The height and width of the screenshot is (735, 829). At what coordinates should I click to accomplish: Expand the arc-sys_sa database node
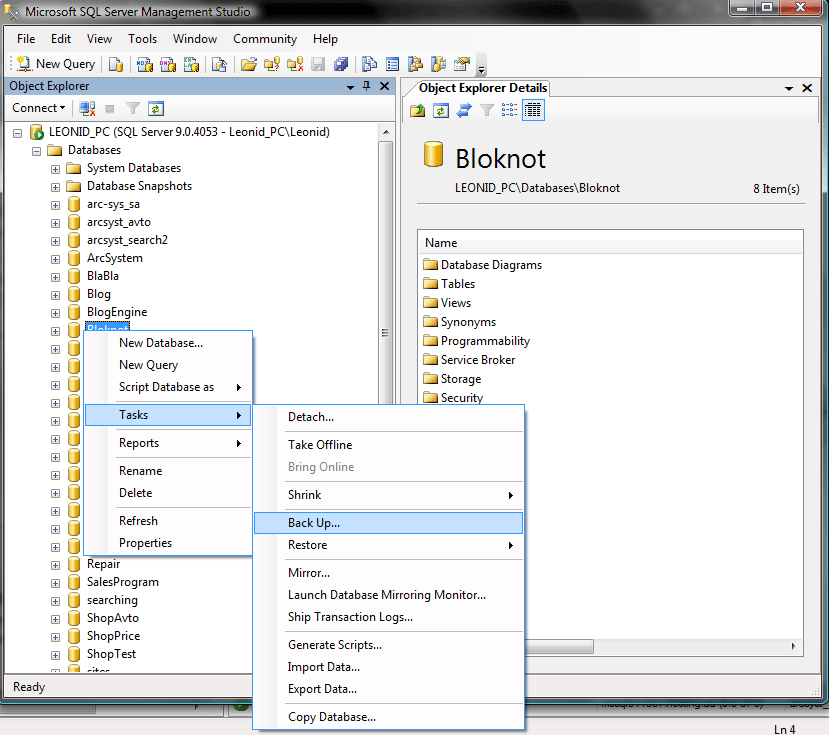point(55,205)
